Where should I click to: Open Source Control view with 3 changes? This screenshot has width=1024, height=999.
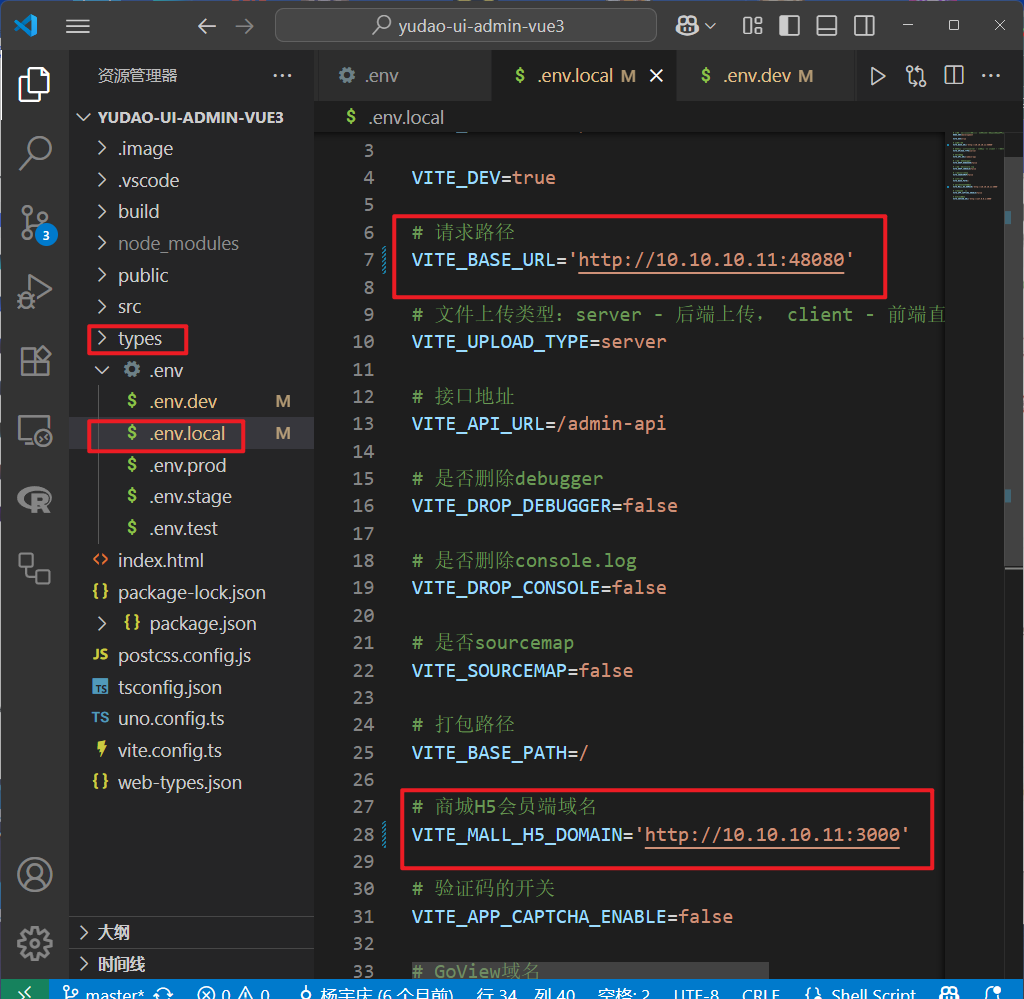click(35, 223)
